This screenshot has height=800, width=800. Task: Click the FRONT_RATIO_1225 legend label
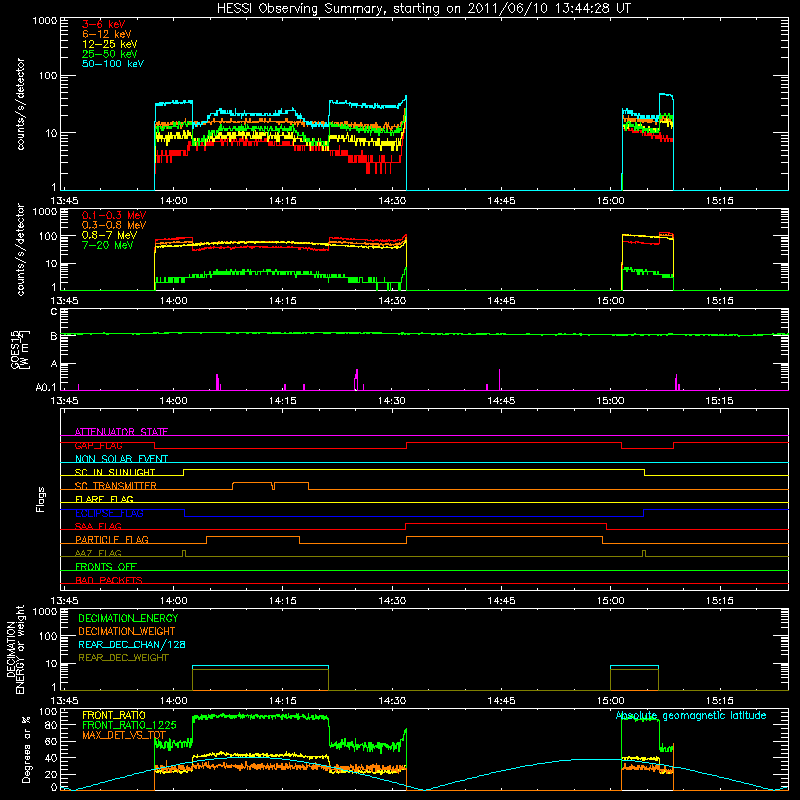click(x=130, y=725)
